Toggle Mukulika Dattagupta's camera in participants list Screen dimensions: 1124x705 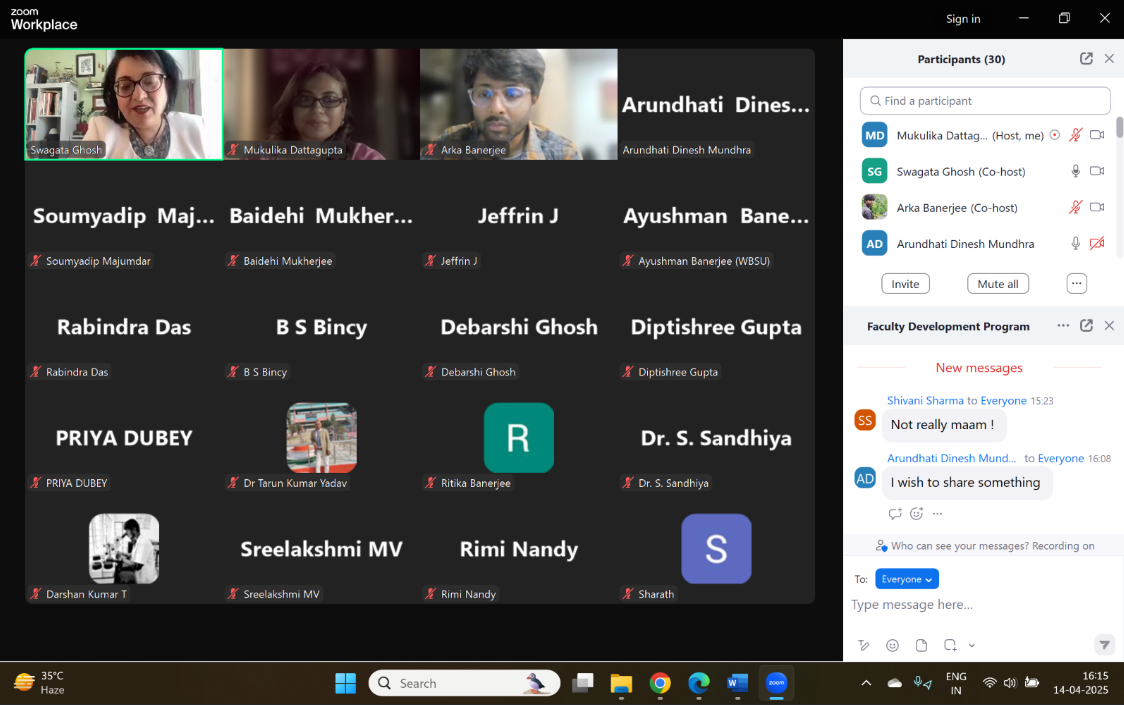tap(1097, 135)
